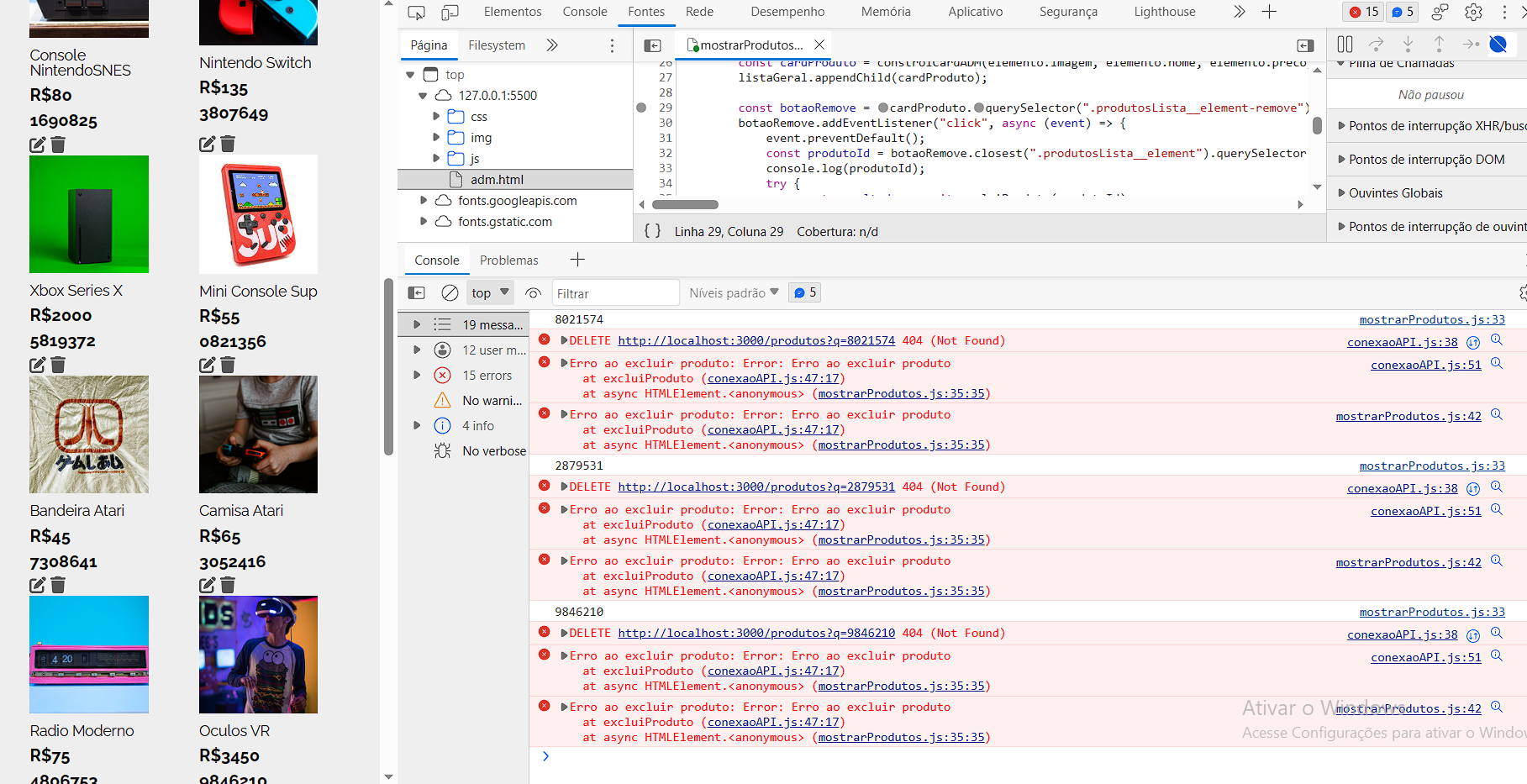Expand the img folder
Screen dimensions: 1527x784
tap(436, 137)
